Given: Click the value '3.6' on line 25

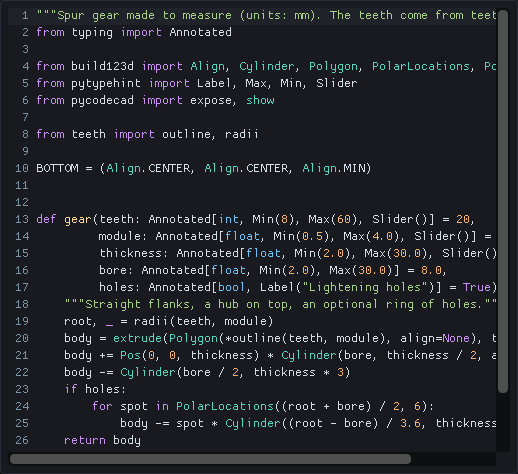Looking at the screenshot, I should coord(410,423).
